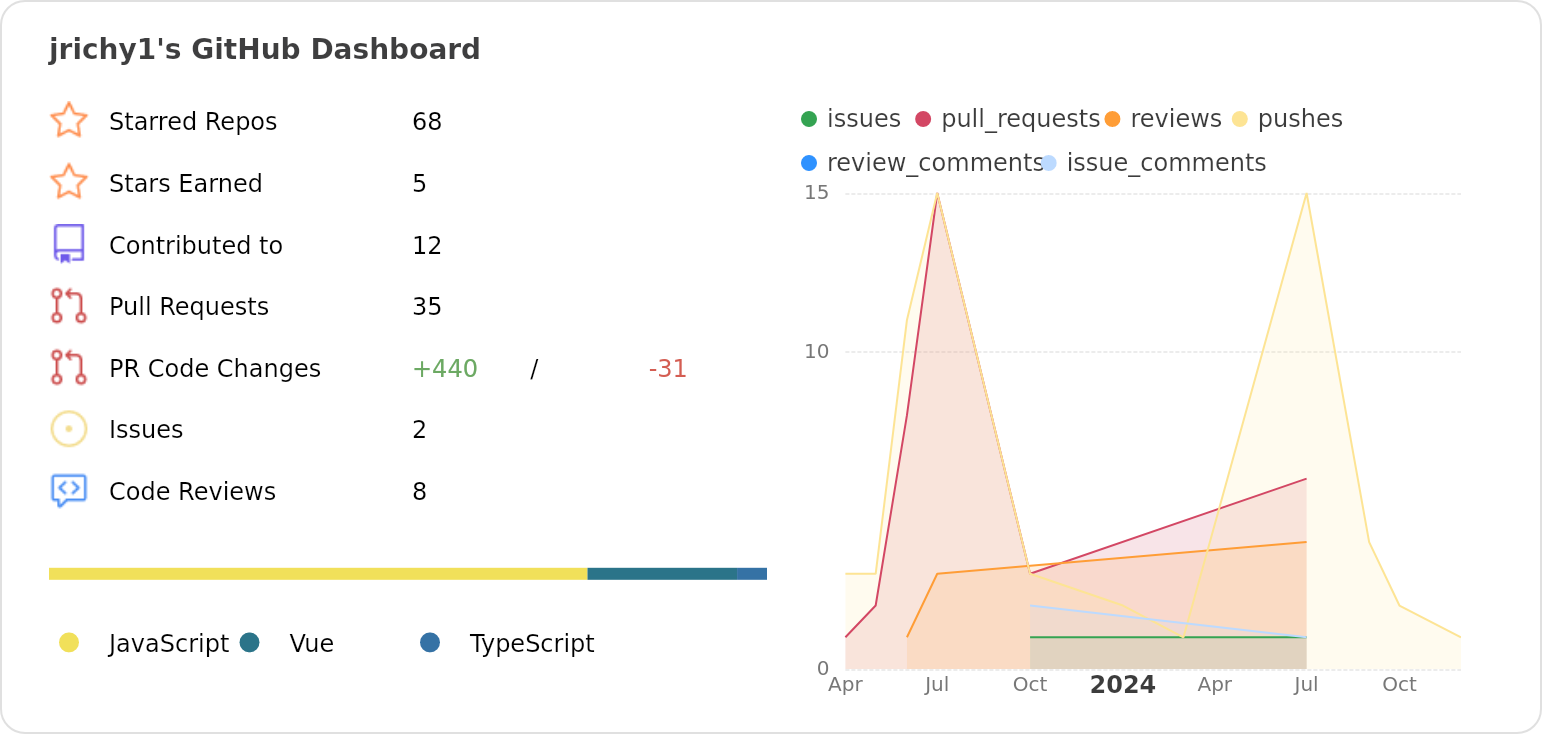Click the +440 additions value

coord(445,369)
